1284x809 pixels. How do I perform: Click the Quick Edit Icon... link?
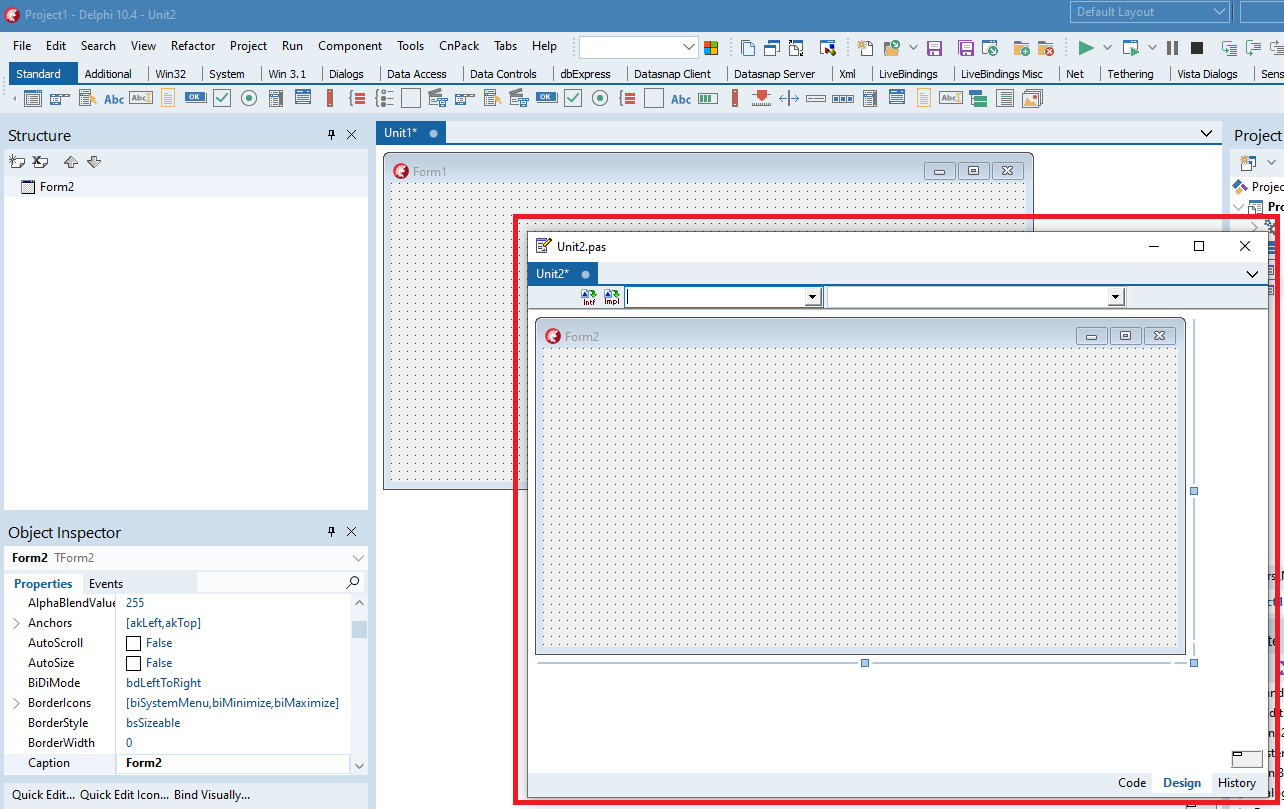click(125, 795)
